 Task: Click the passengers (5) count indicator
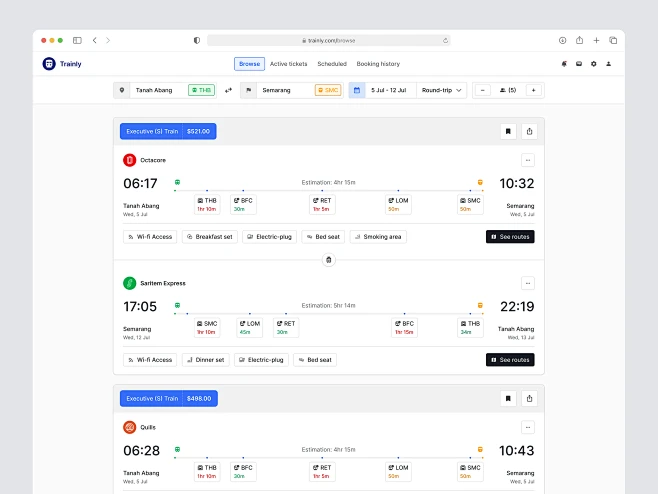coord(508,90)
